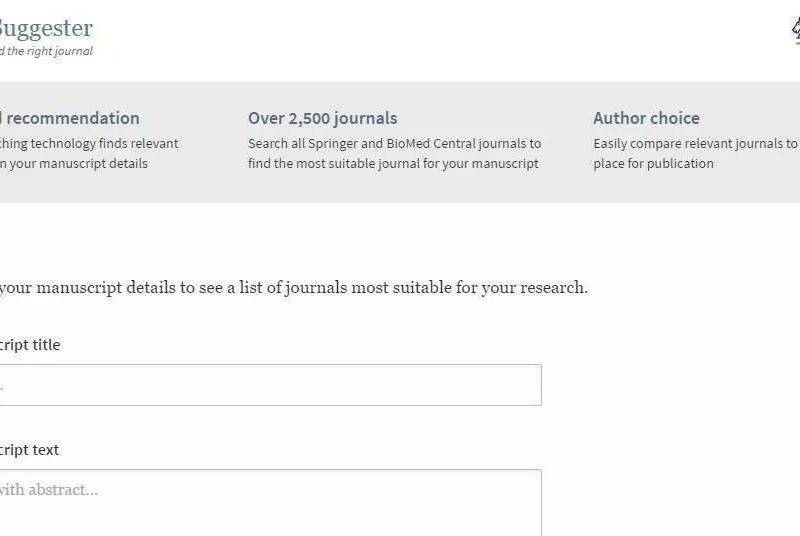Screen dimensions: 800x536
Task: Open the Journal Suggester site title
Action: [45, 28]
